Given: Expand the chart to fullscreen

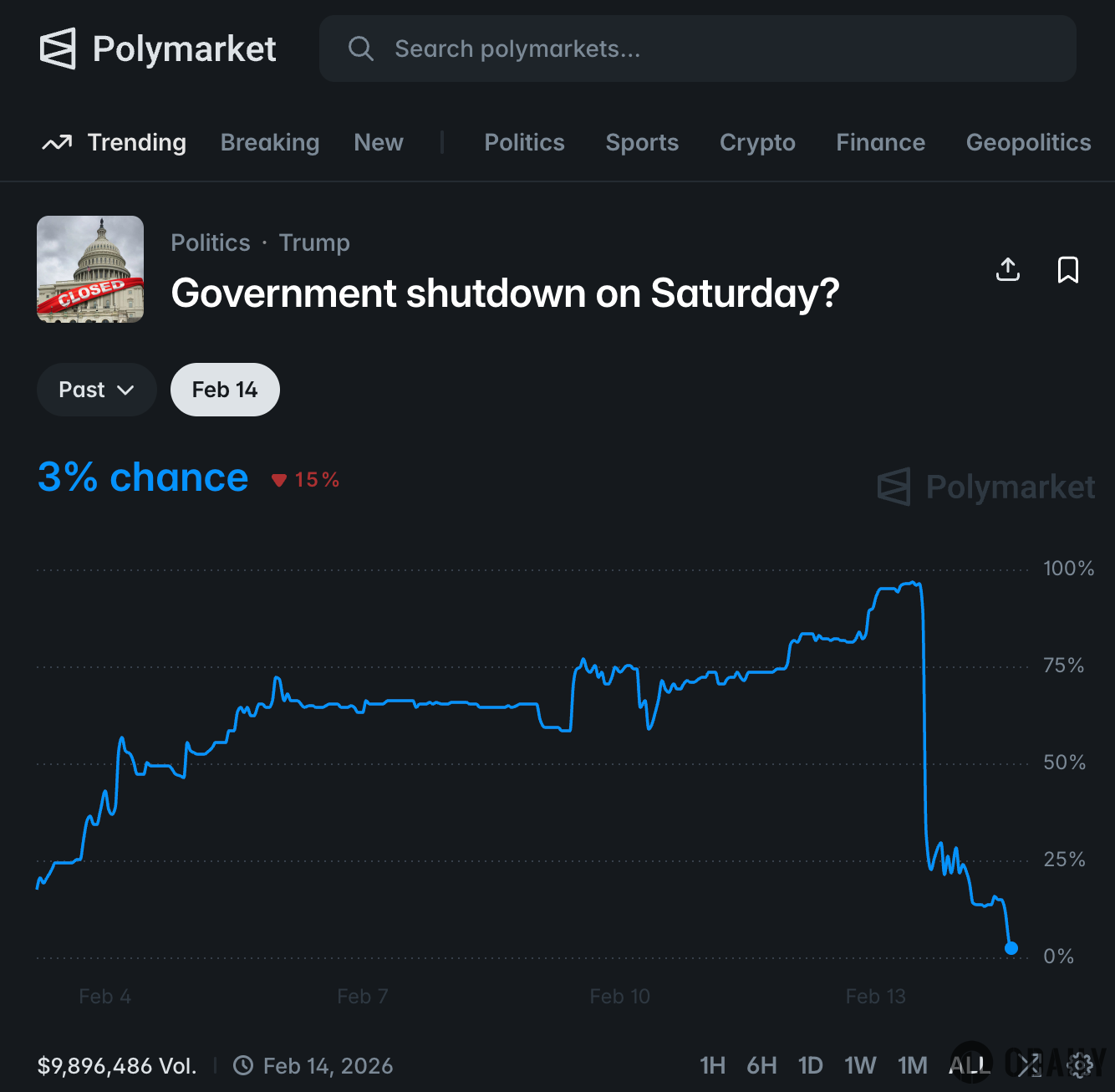Looking at the screenshot, I should tap(1030, 1065).
